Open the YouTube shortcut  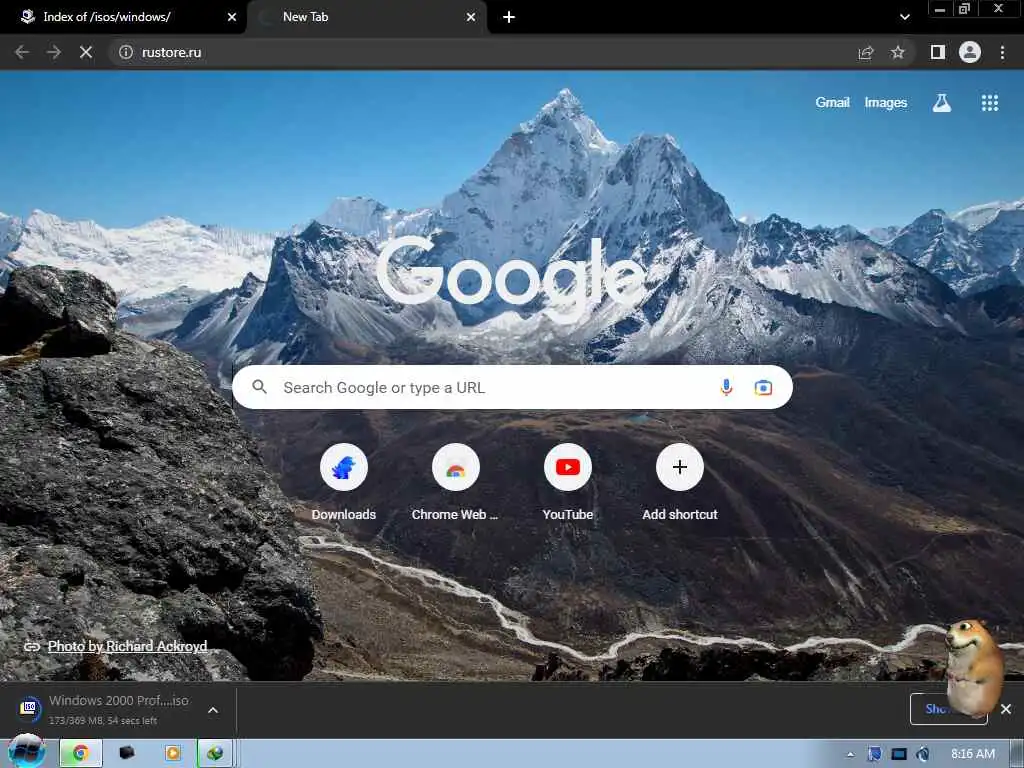tap(568, 482)
